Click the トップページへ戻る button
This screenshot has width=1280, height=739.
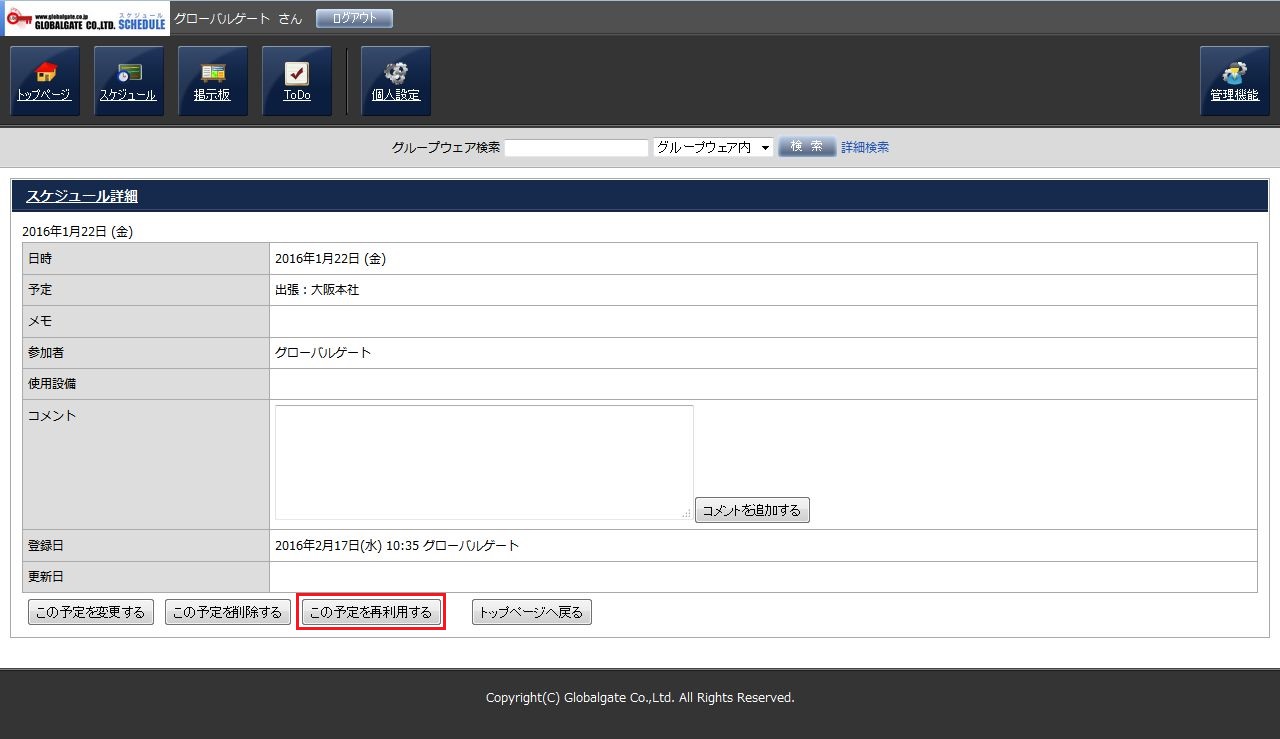tap(531, 612)
